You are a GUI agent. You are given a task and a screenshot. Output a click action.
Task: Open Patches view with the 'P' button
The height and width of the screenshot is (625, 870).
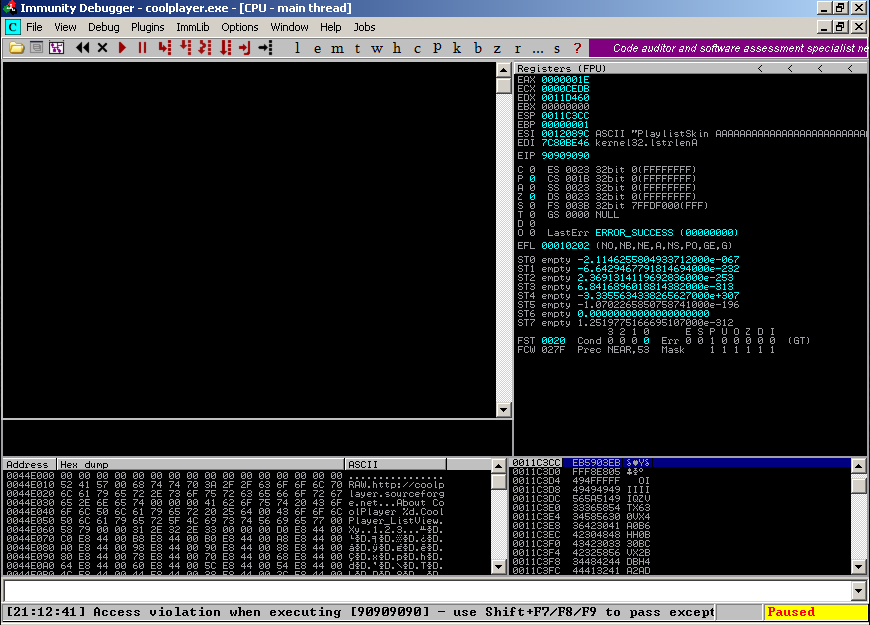pos(437,48)
